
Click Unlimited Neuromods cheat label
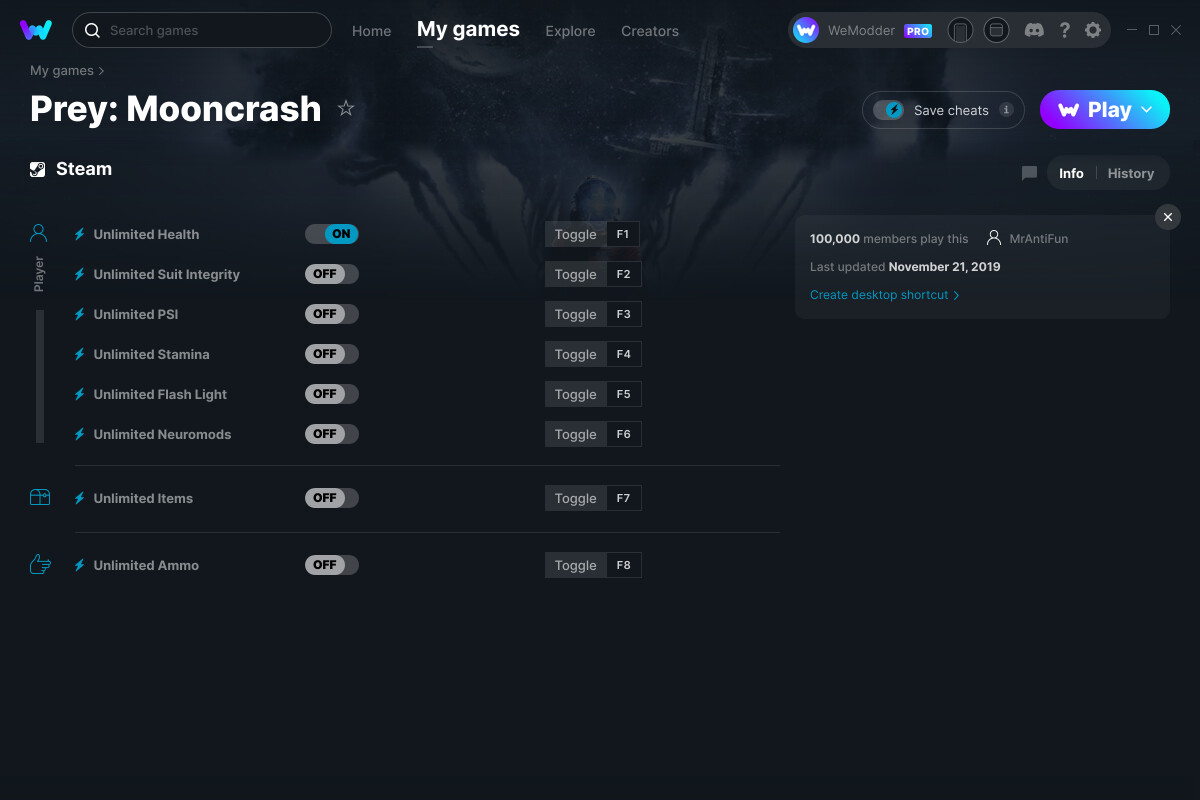(162, 434)
